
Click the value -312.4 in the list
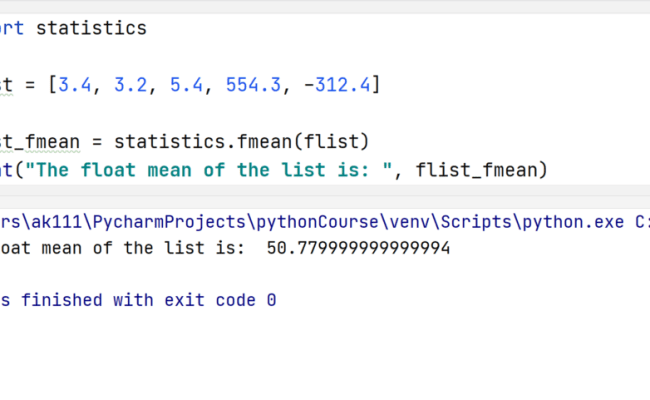pos(337,85)
